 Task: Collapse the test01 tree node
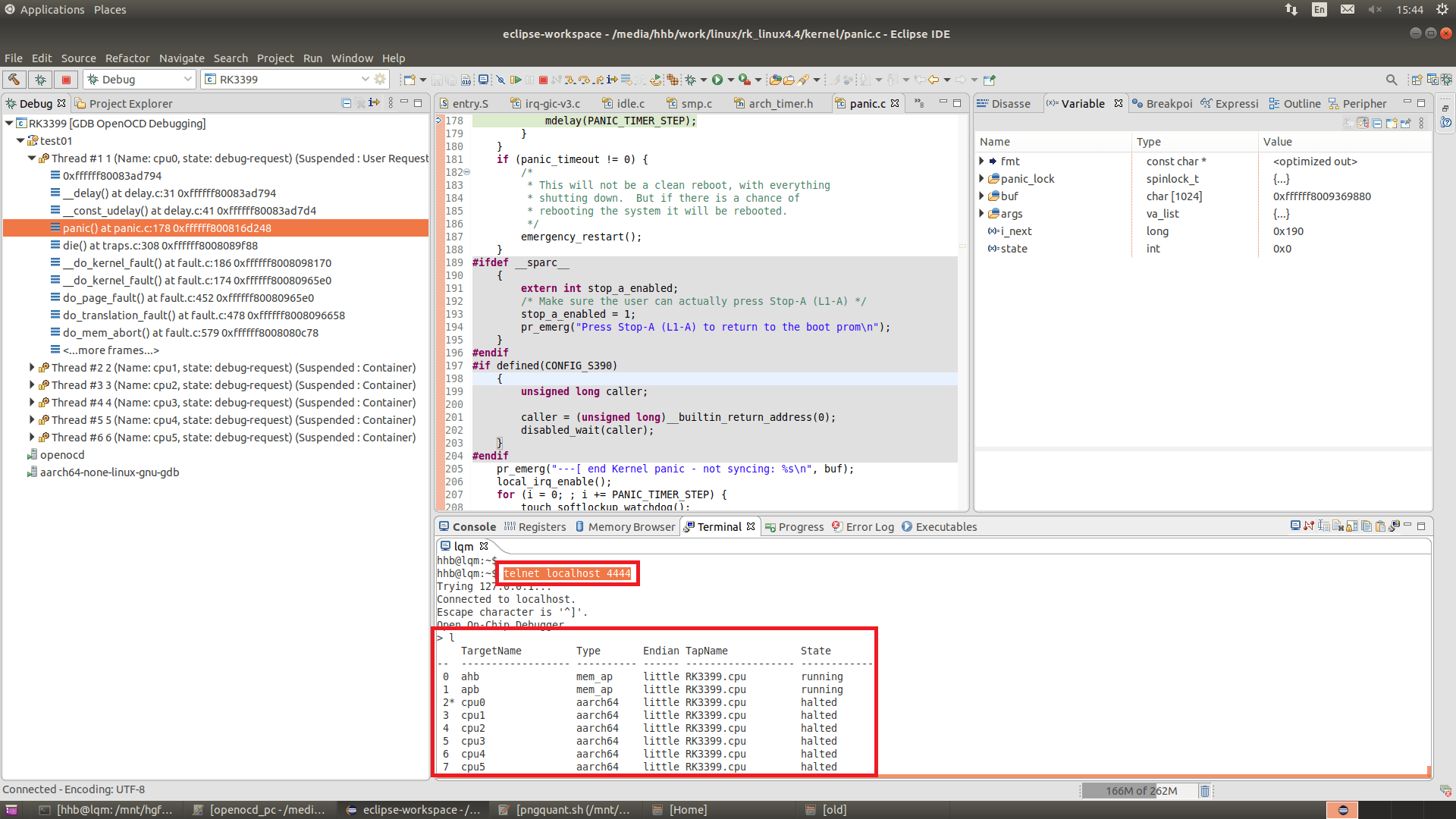pyautogui.click(x=20, y=140)
